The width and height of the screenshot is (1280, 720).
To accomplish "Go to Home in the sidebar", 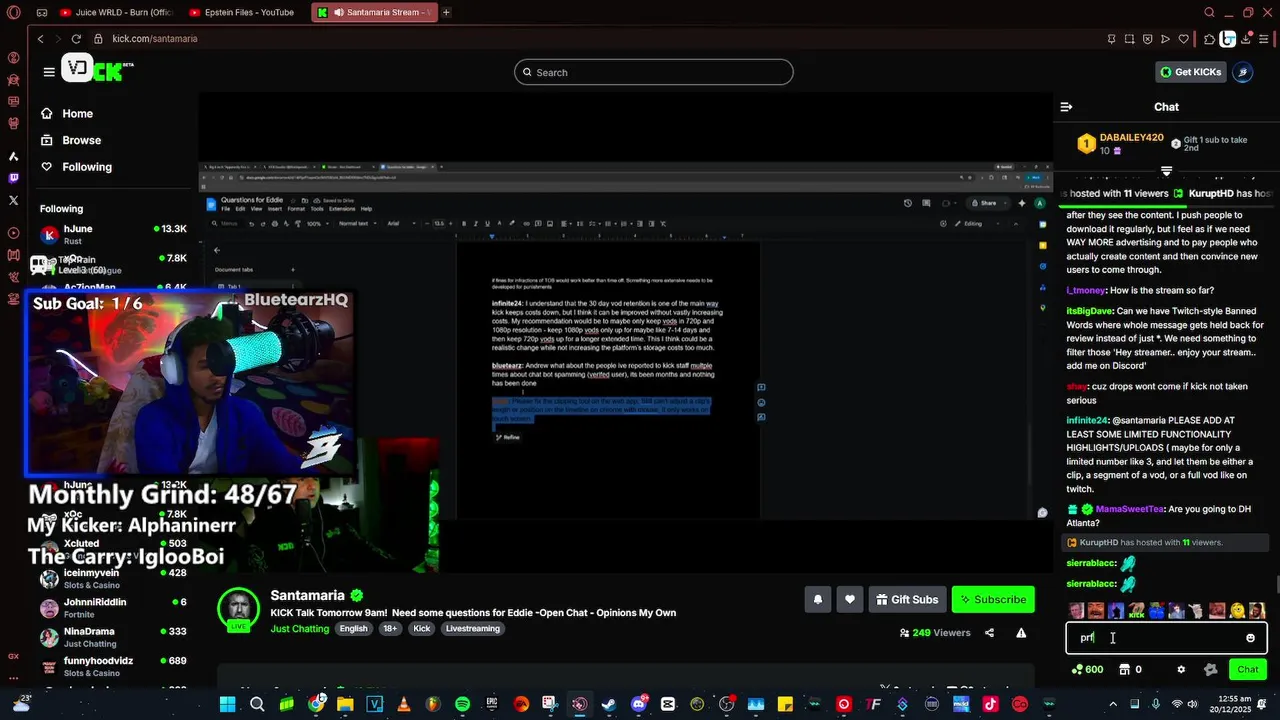I will (67, 113).
